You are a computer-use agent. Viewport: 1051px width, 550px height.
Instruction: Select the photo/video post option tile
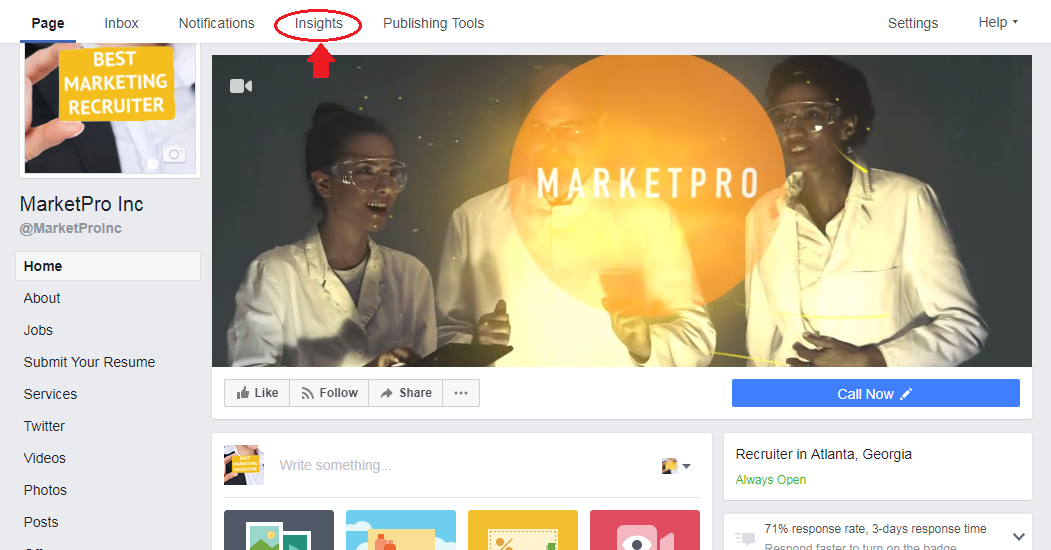279,530
